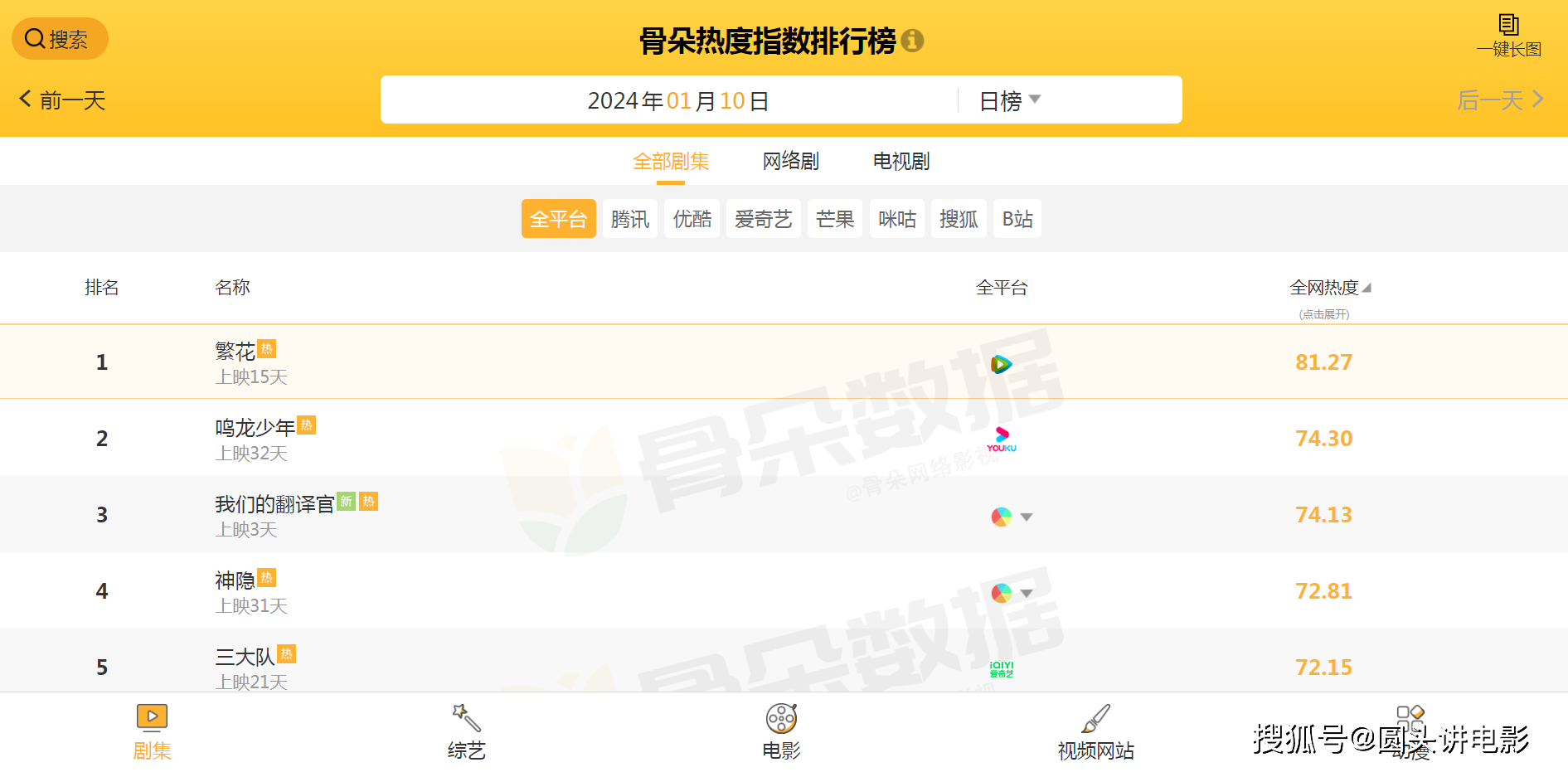This screenshot has width=1568, height=772.
Task: Switch to the 视频网站 bottom tab
Action: point(1095,732)
